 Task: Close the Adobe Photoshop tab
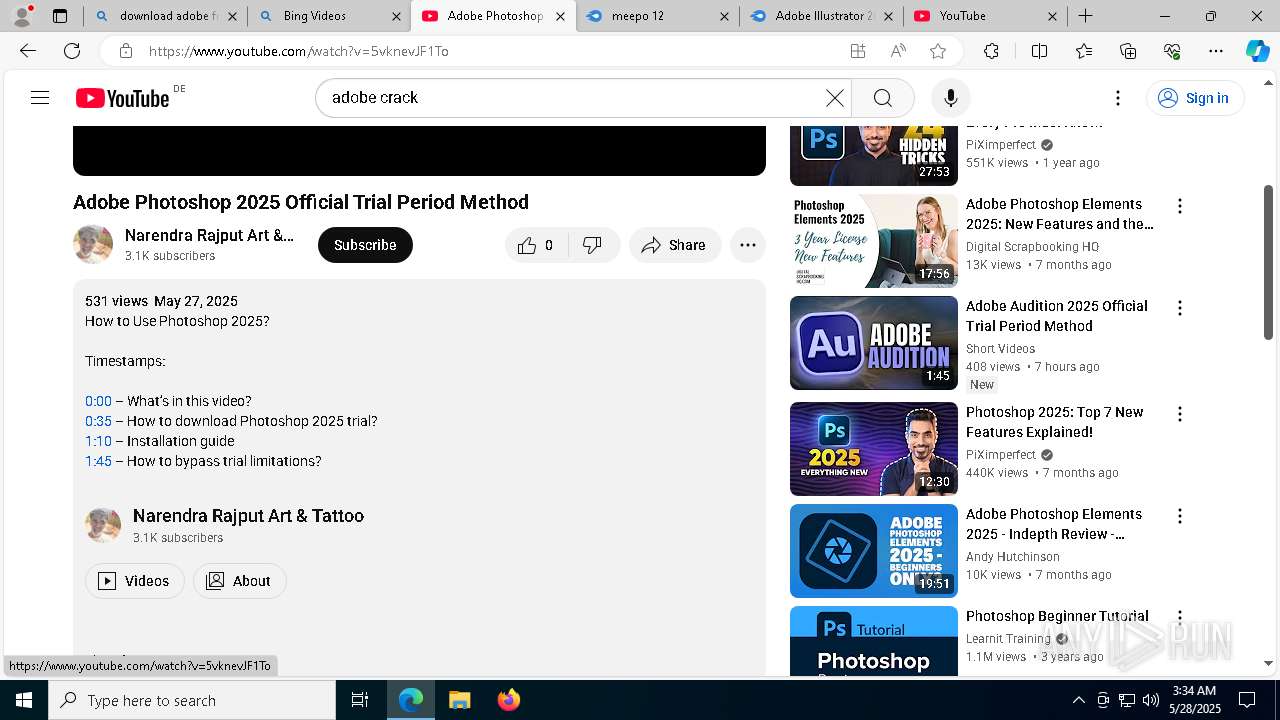click(x=560, y=16)
